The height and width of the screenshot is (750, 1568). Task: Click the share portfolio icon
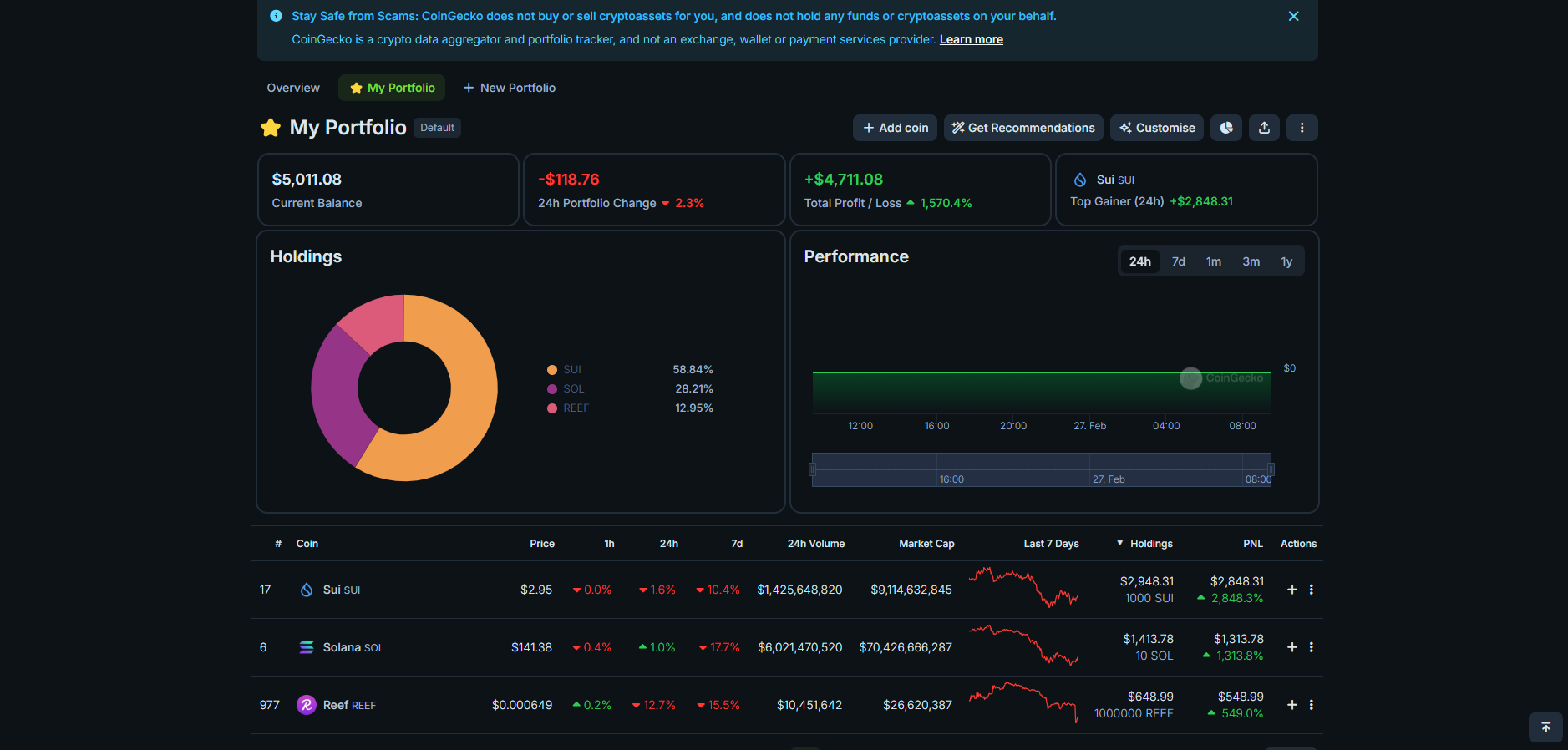coord(1264,128)
